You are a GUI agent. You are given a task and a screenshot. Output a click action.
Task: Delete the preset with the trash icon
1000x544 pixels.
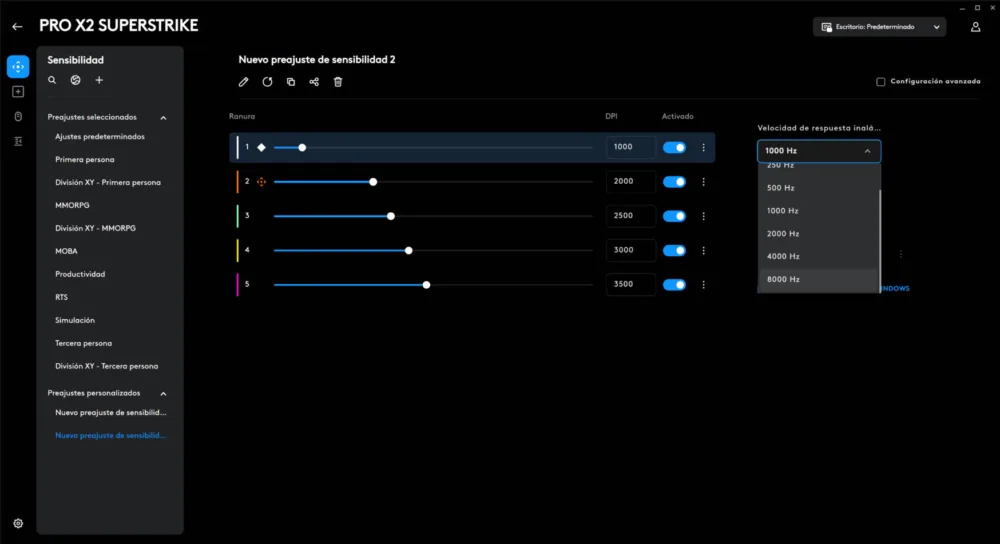coord(338,82)
